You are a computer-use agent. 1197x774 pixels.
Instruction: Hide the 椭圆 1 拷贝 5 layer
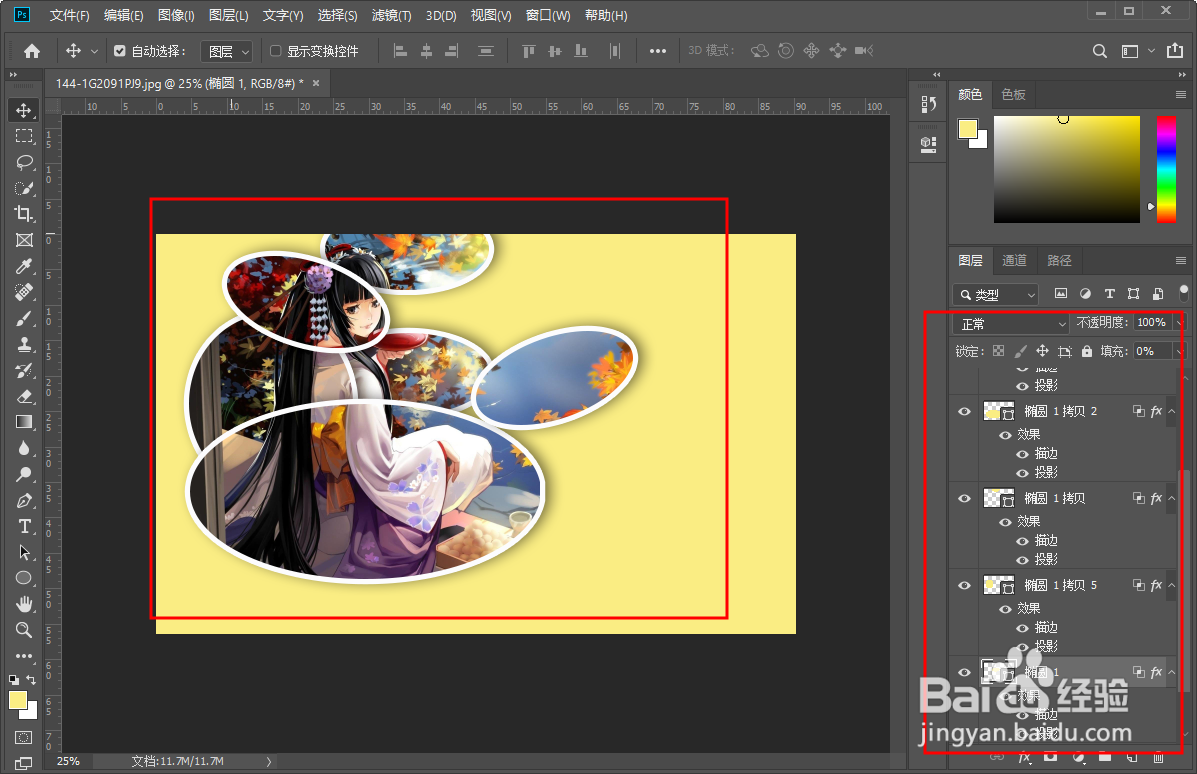coord(964,585)
